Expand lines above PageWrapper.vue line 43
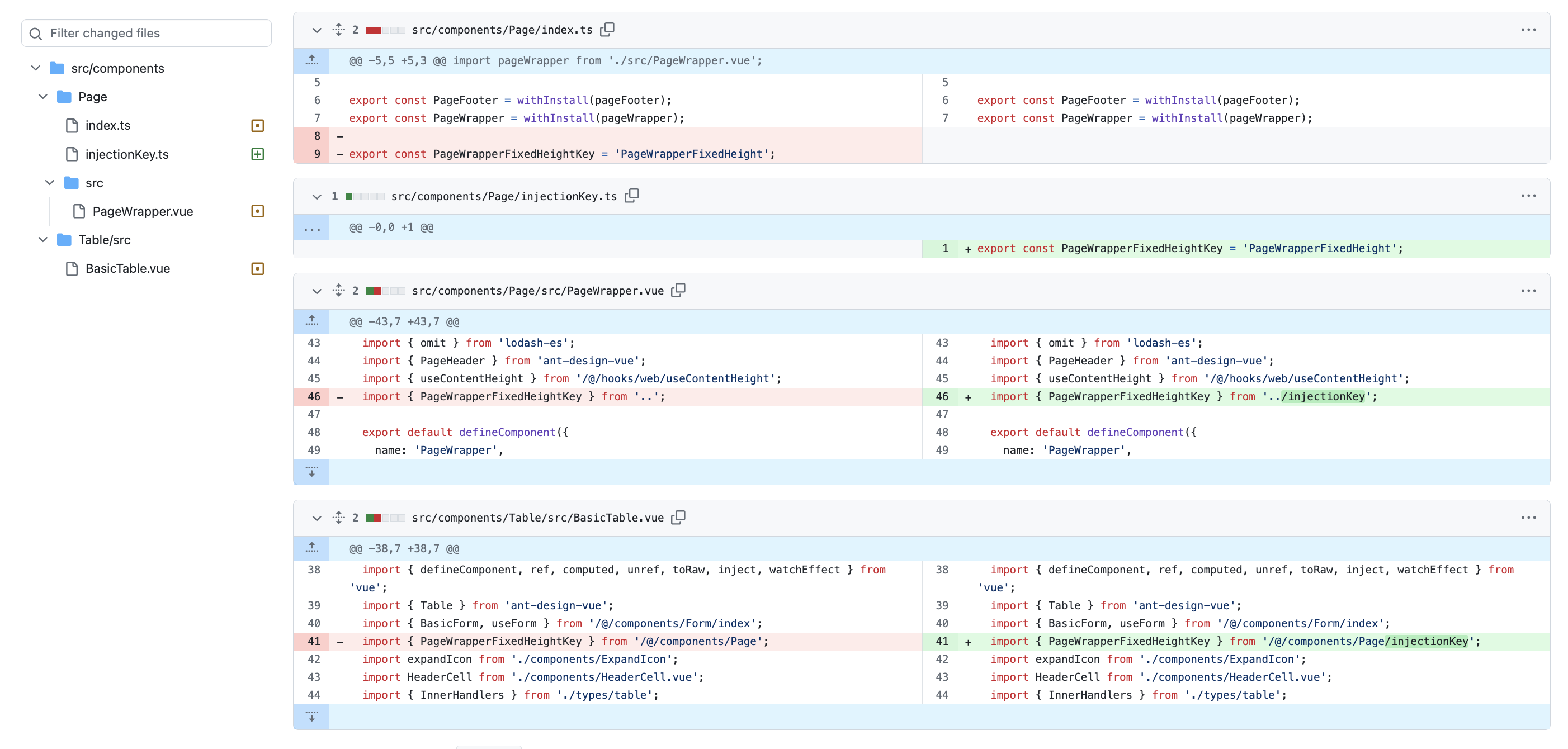 pos(311,321)
